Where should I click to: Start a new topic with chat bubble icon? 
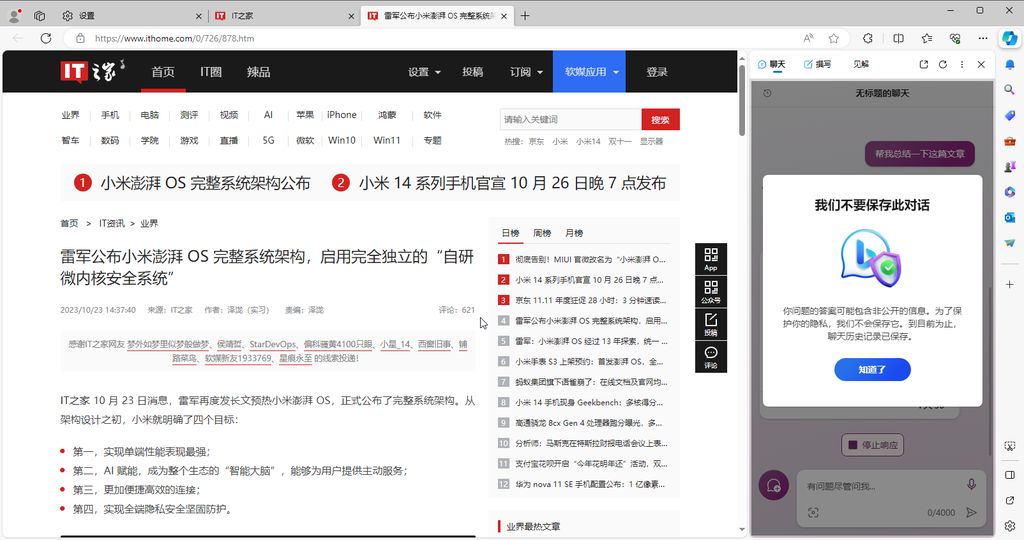774,485
